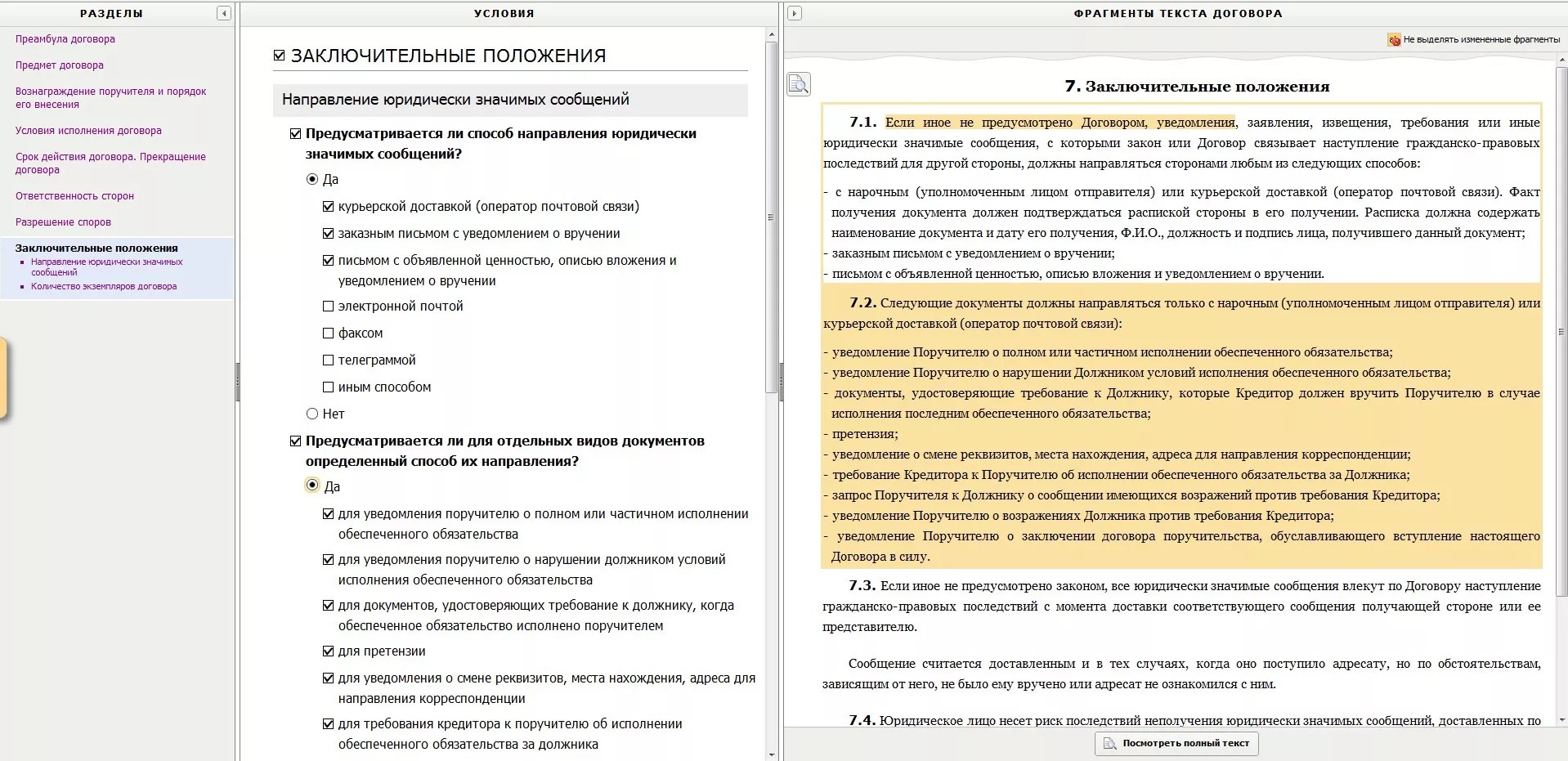
Task: Open Преамбула договора section
Action: [65, 39]
